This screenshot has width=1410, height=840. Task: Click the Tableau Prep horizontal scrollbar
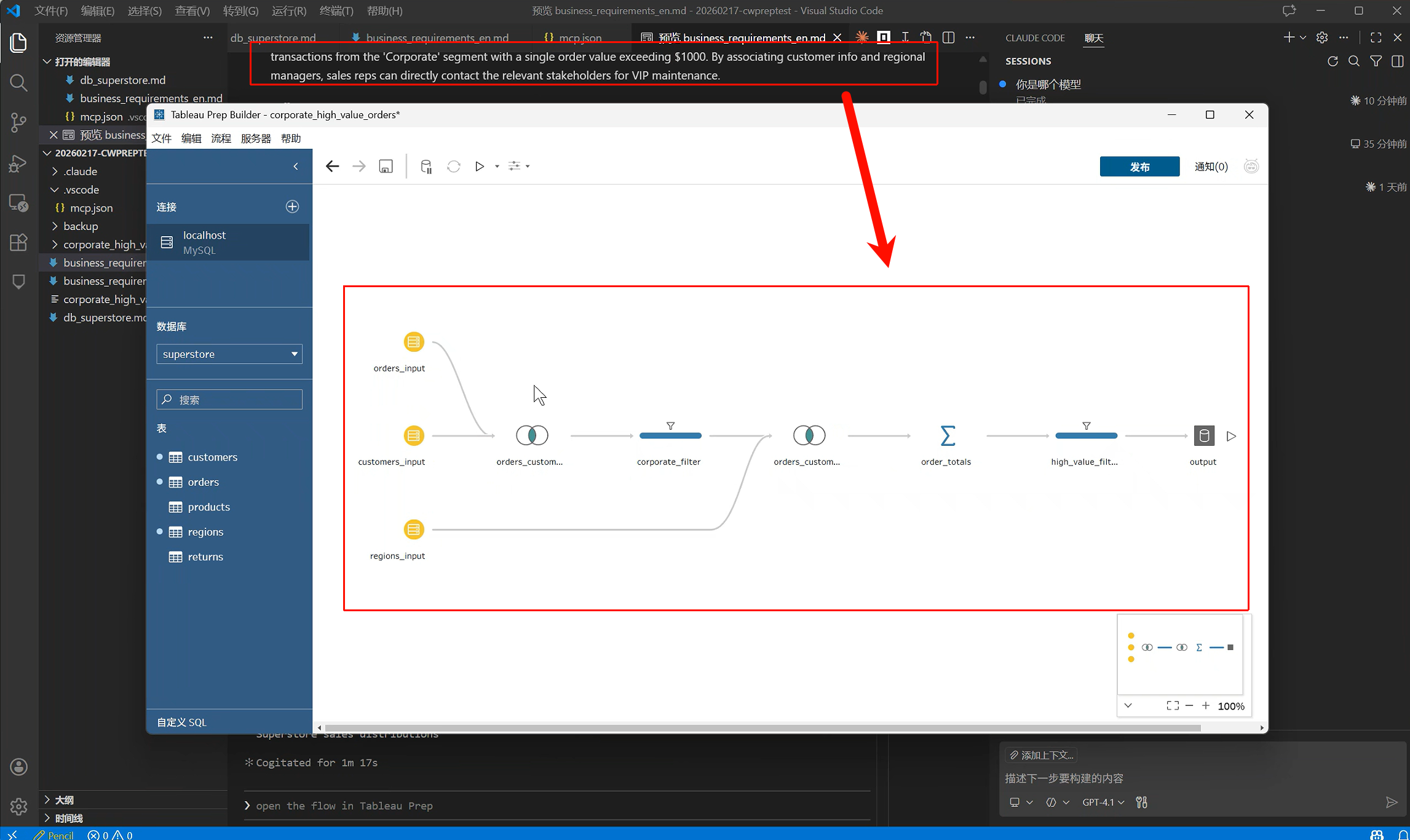pos(762,727)
